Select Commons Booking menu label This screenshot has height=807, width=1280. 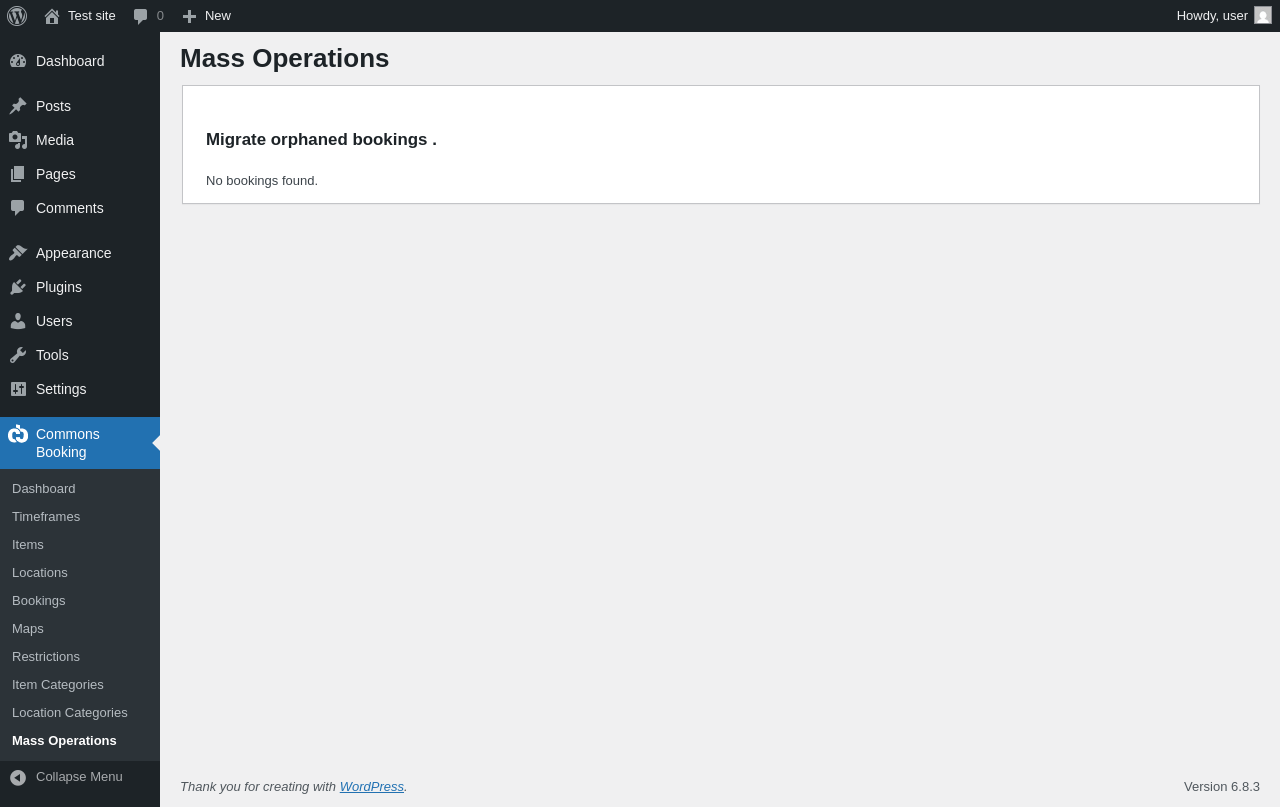(68, 443)
